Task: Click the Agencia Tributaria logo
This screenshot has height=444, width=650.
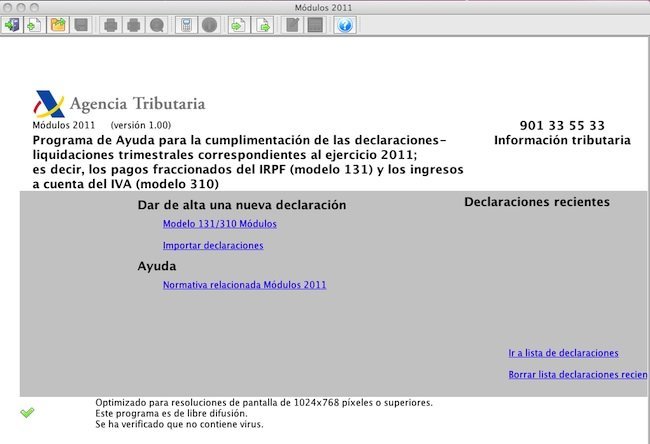Action: pyautogui.click(x=120, y=104)
